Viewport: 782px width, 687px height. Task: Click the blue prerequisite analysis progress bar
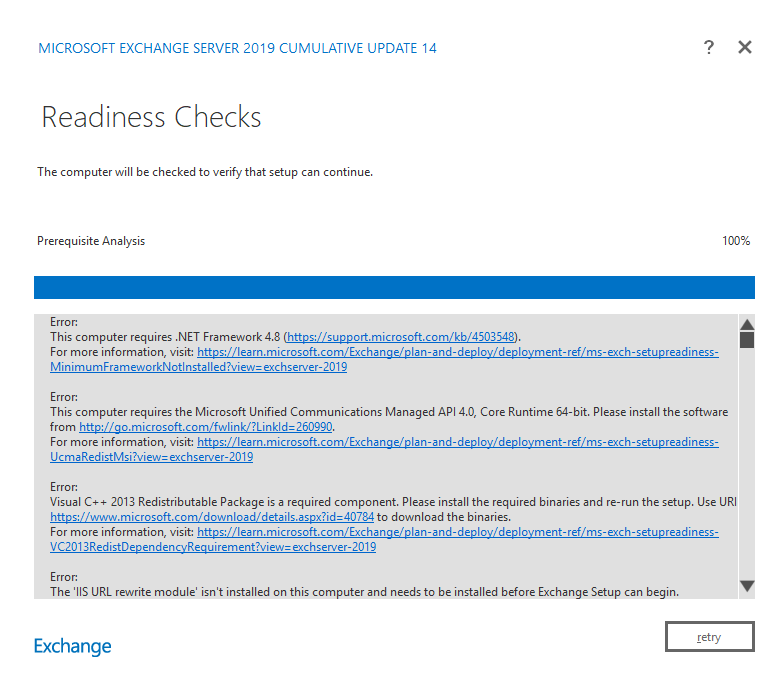(x=394, y=287)
